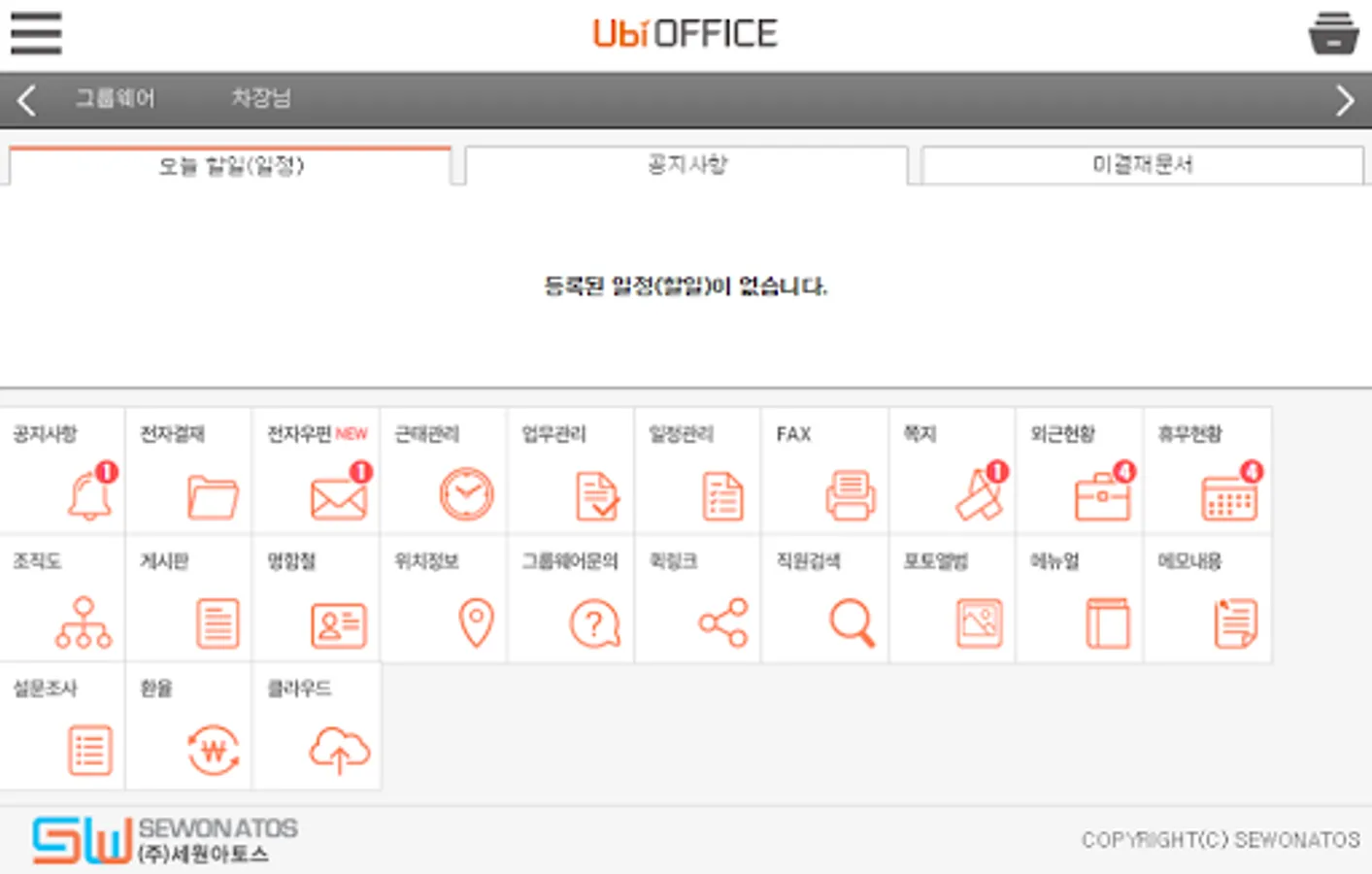Open the 퀵링크 share tile
The height and width of the screenshot is (874, 1372).
click(x=697, y=598)
